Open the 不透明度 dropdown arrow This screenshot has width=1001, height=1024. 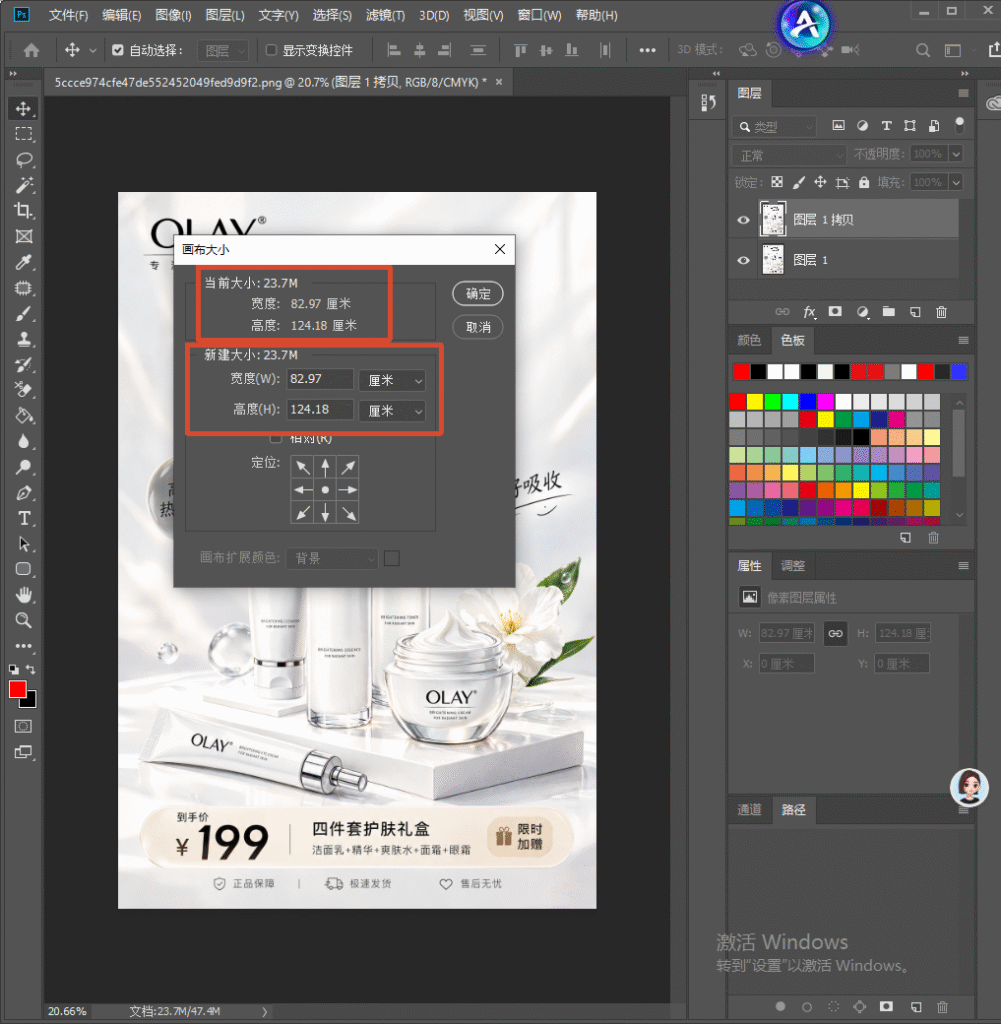(956, 154)
